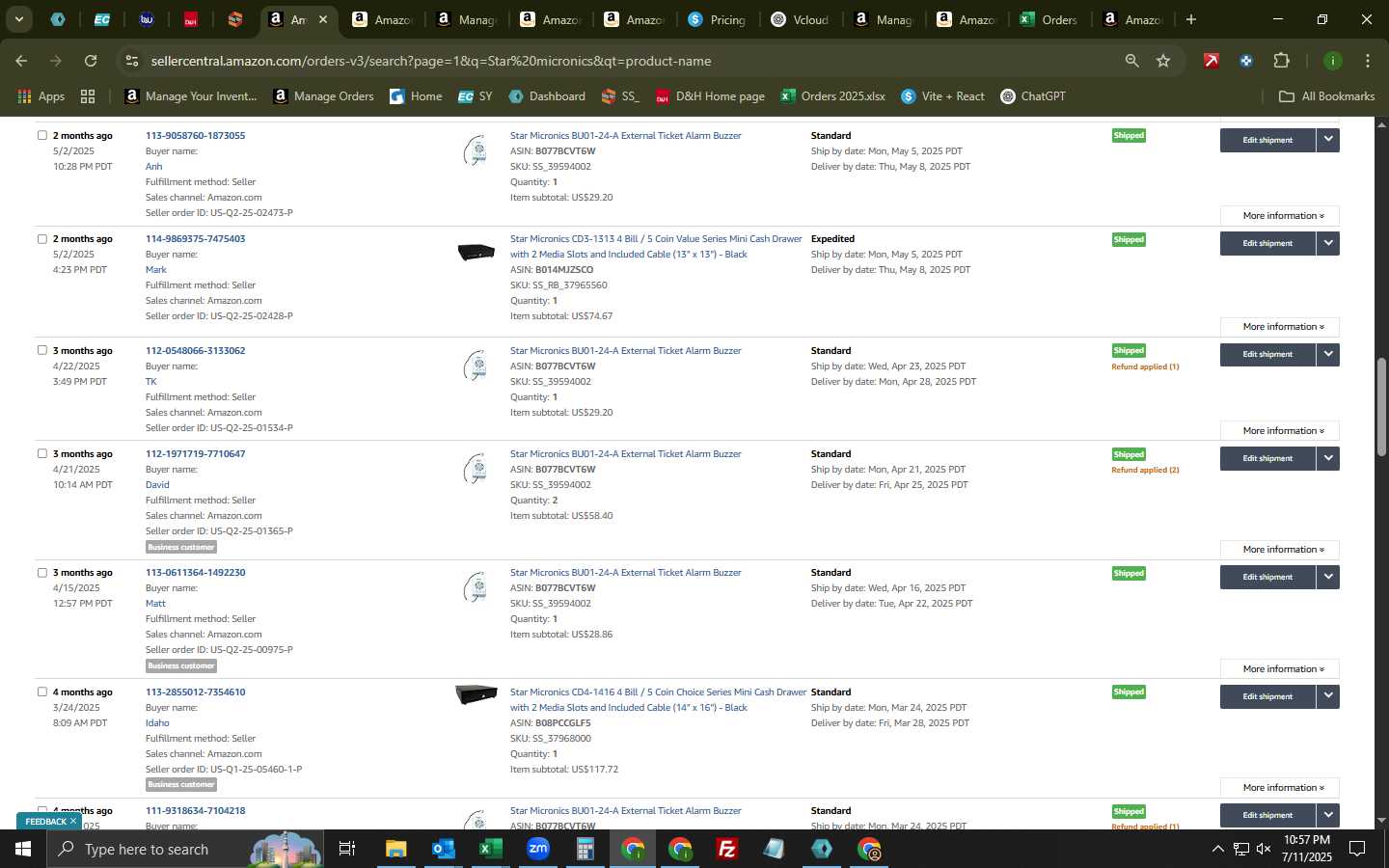Open Star Micronics CD3-1313 Cash Drawer link
The width and height of the screenshot is (1389, 868).
[656, 246]
